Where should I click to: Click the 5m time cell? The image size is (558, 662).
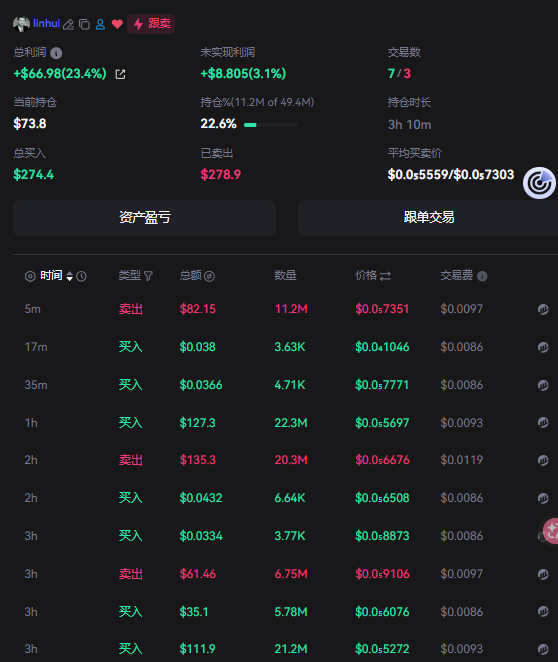[x=33, y=309]
